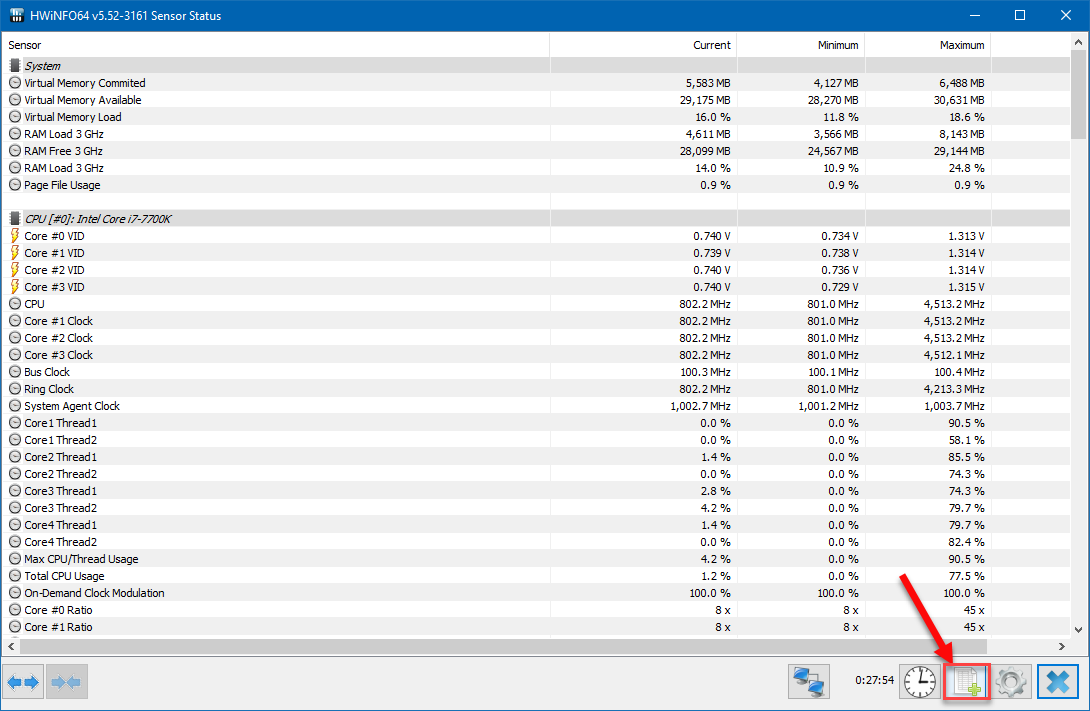Start logging with the sheet plus icon
The width and height of the screenshot is (1090, 711).
[x=967, y=682]
